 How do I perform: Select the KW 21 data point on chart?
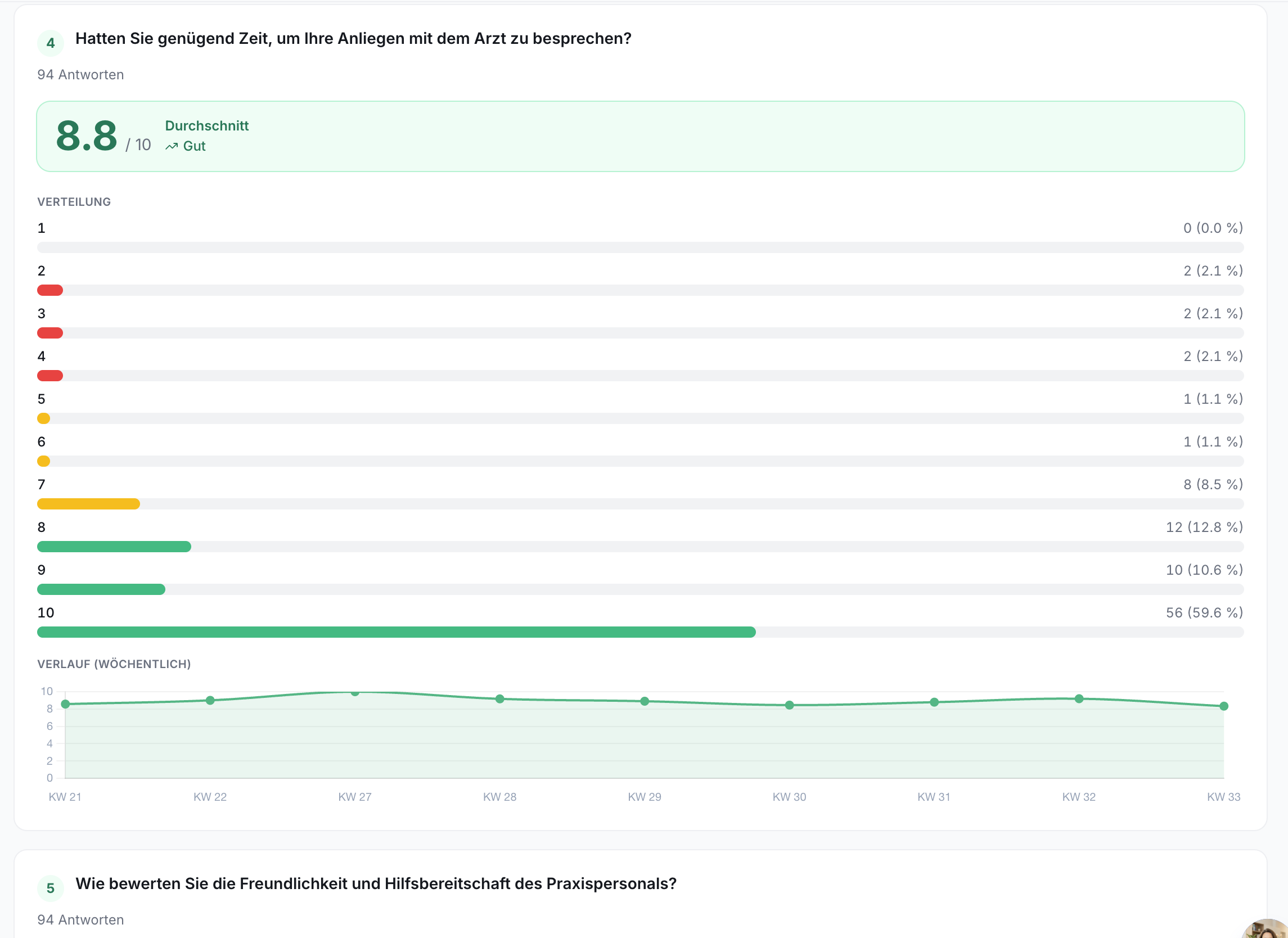click(65, 704)
